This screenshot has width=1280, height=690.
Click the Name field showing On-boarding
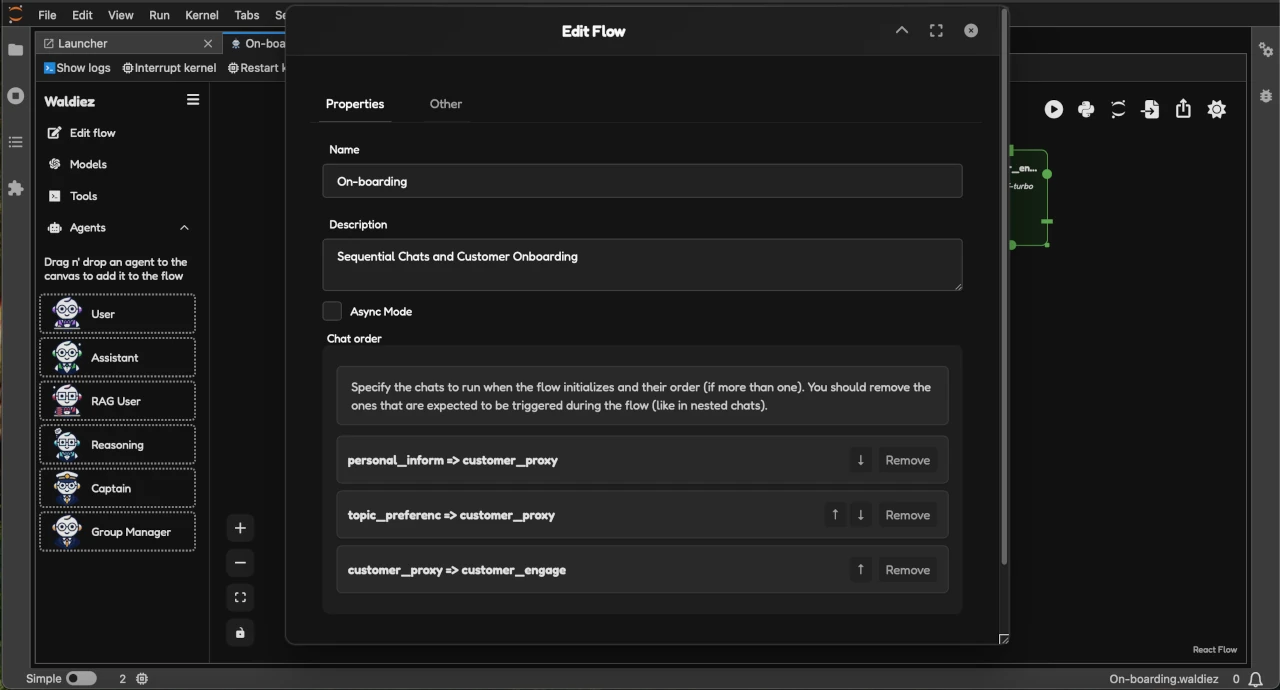point(642,181)
